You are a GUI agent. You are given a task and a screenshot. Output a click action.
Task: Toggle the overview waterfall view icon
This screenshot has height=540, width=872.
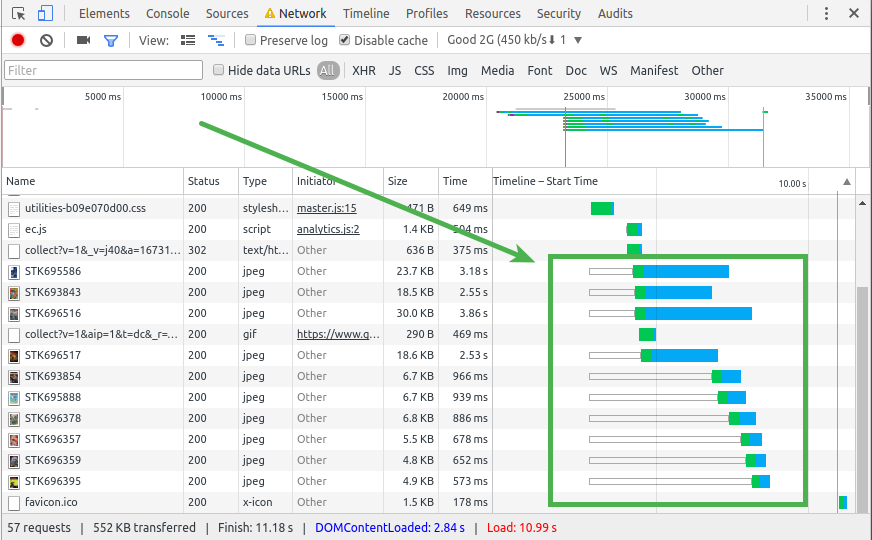pyautogui.click(x=215, y=40)
